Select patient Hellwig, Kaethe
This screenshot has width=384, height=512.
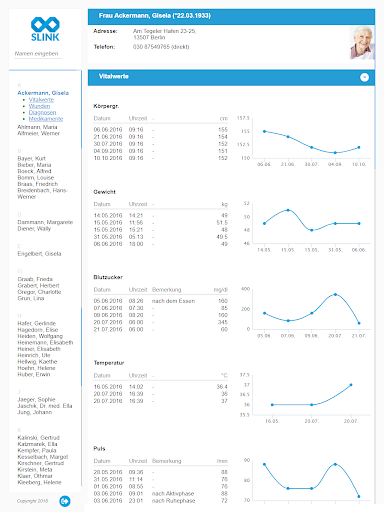point(37,362)
